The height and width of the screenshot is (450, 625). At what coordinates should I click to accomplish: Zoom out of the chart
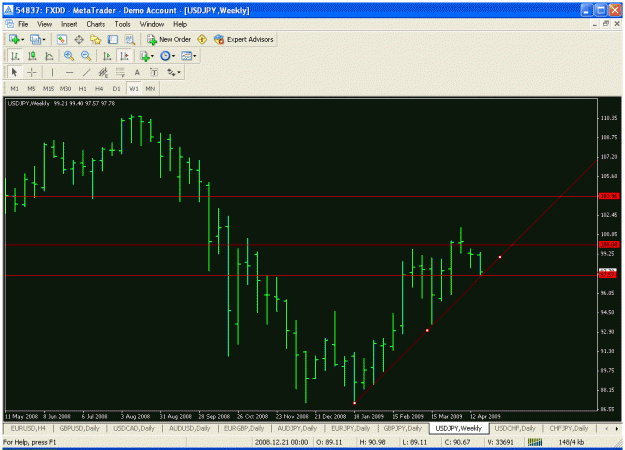[x=86, y=56]
